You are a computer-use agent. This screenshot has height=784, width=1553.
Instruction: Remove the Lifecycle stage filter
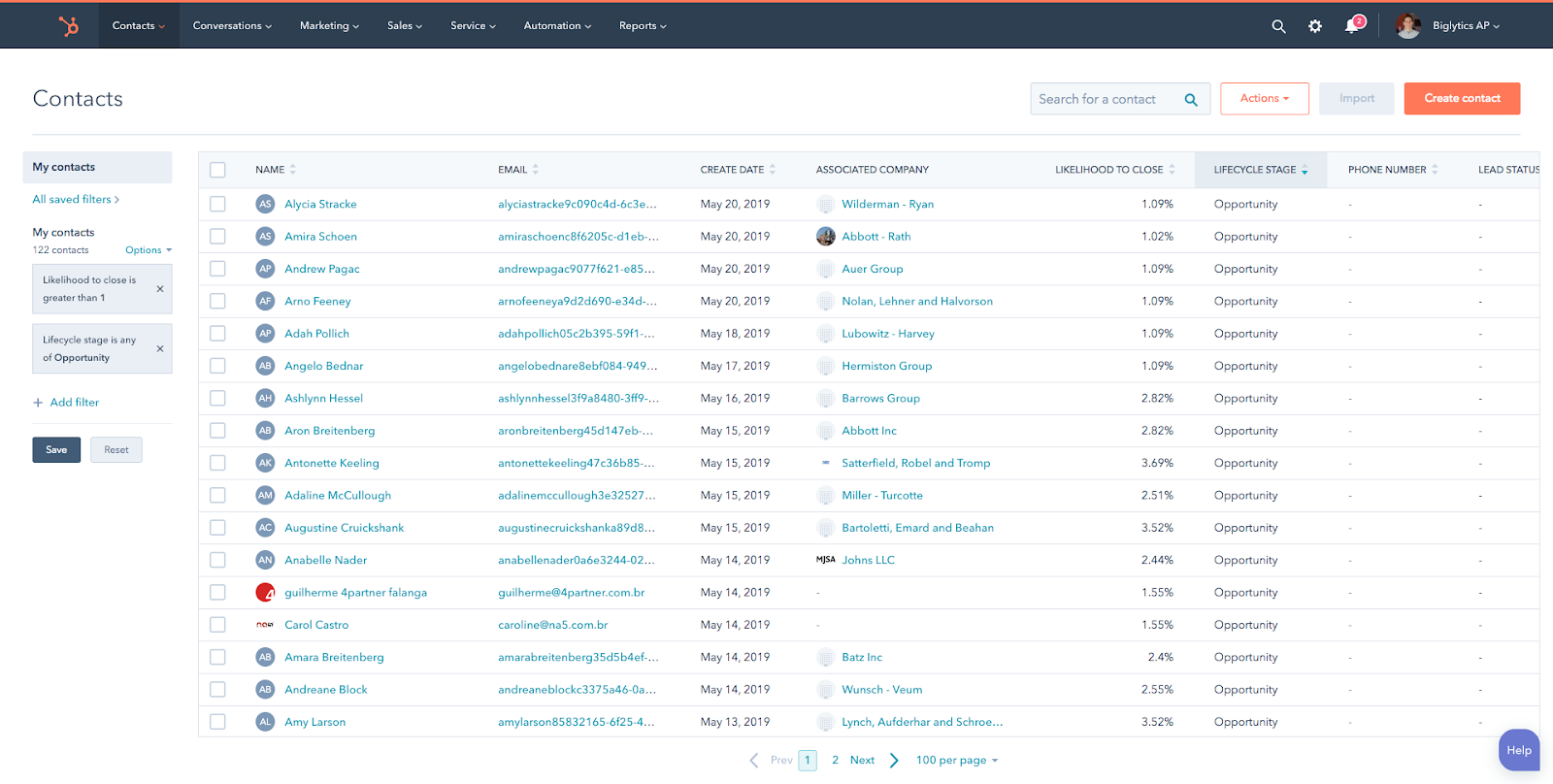point(160,349)
